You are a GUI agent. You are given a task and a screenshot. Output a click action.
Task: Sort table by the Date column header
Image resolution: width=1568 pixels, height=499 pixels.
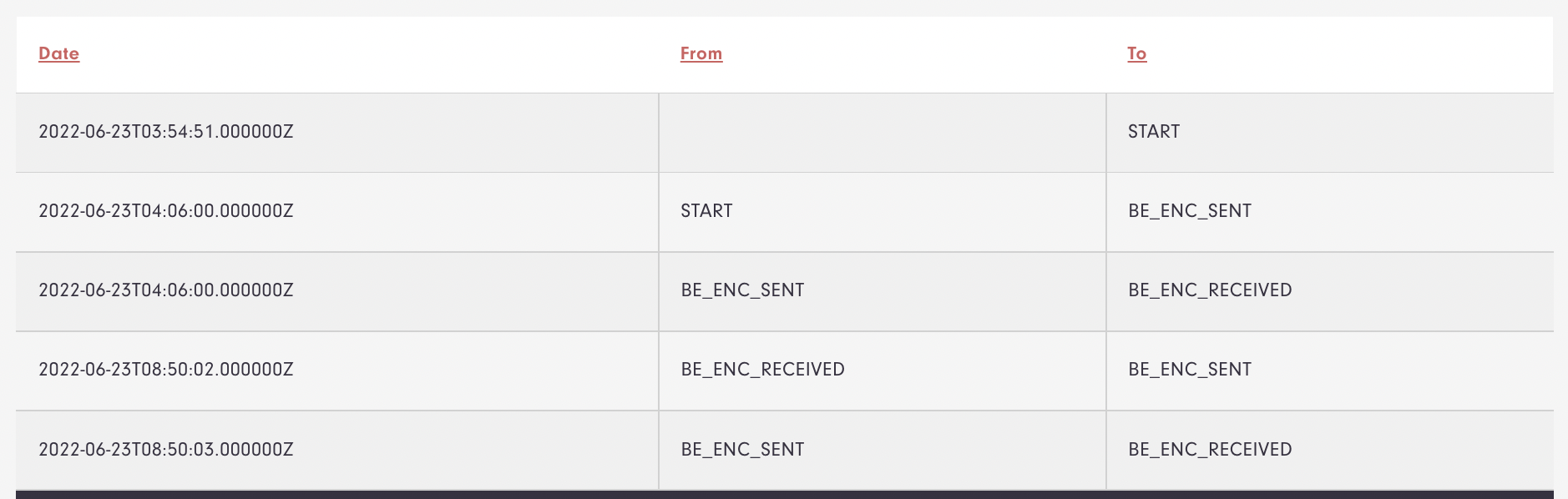pos(58,53)
